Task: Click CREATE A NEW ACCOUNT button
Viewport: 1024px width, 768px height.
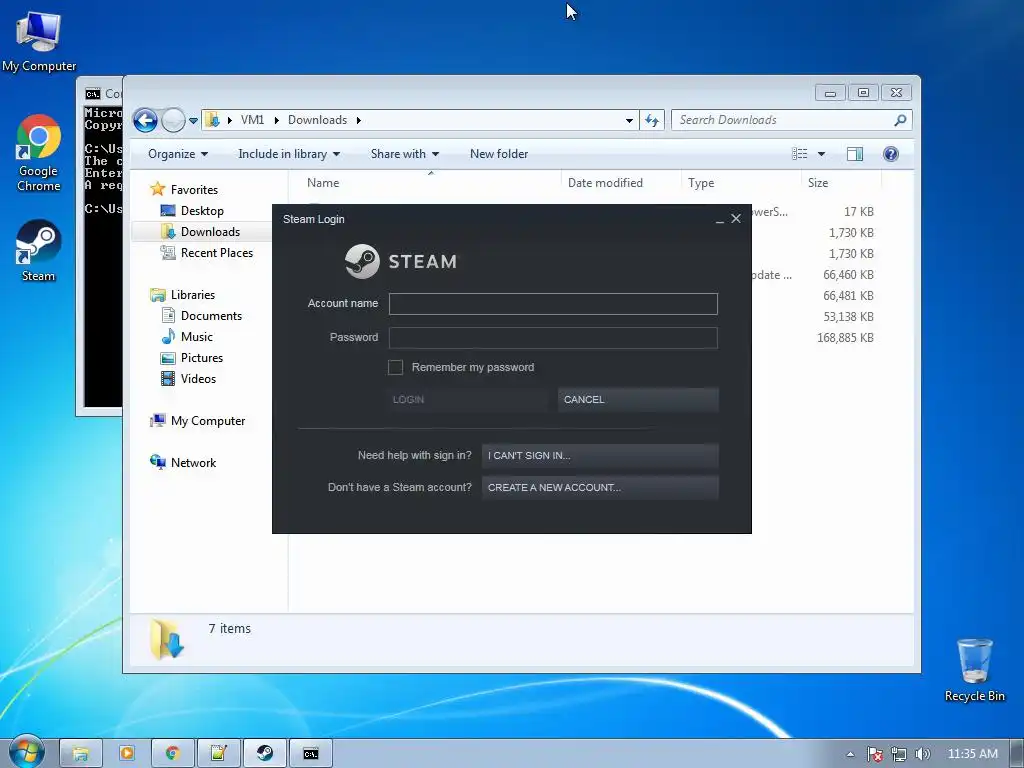Action: point(600,488)
